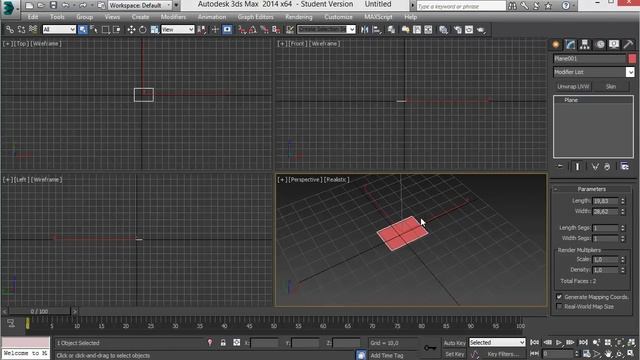Click Add Time Tag

[x=387, y=356]
